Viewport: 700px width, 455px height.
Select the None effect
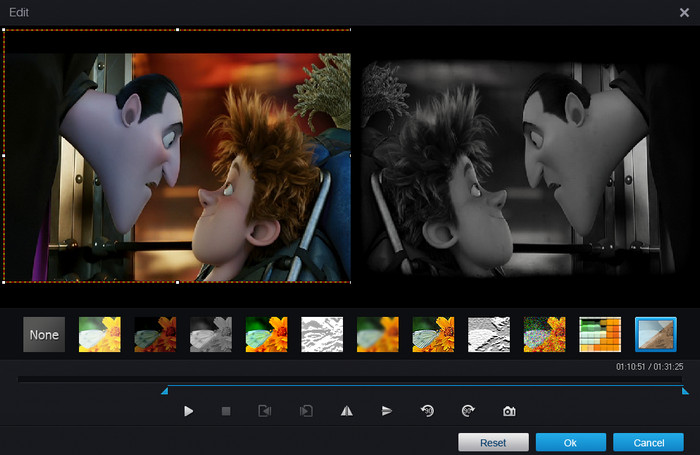pyautogui.click(x=44, y=334)
